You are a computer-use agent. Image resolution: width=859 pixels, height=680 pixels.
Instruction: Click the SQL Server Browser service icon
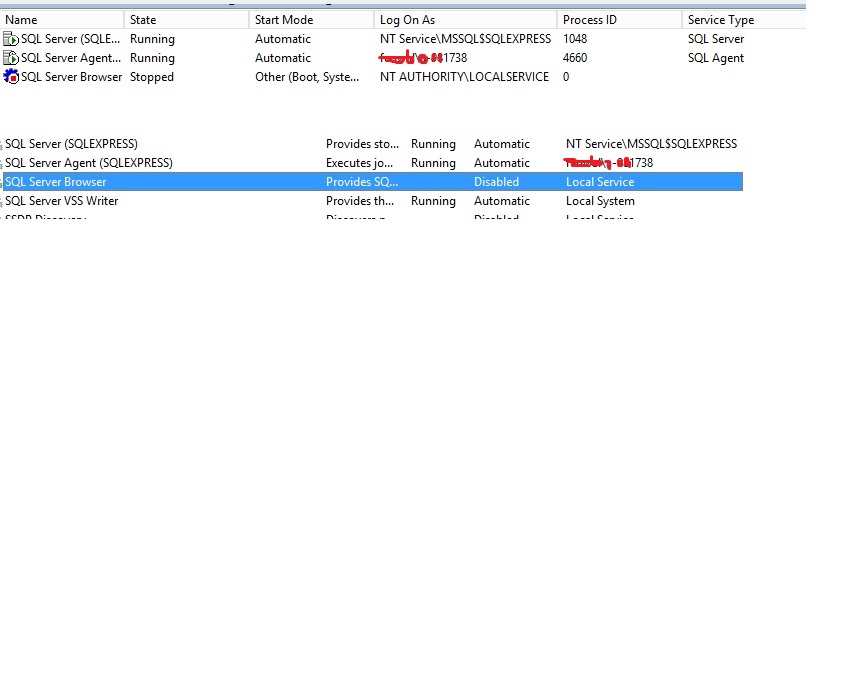click(10, 76)
